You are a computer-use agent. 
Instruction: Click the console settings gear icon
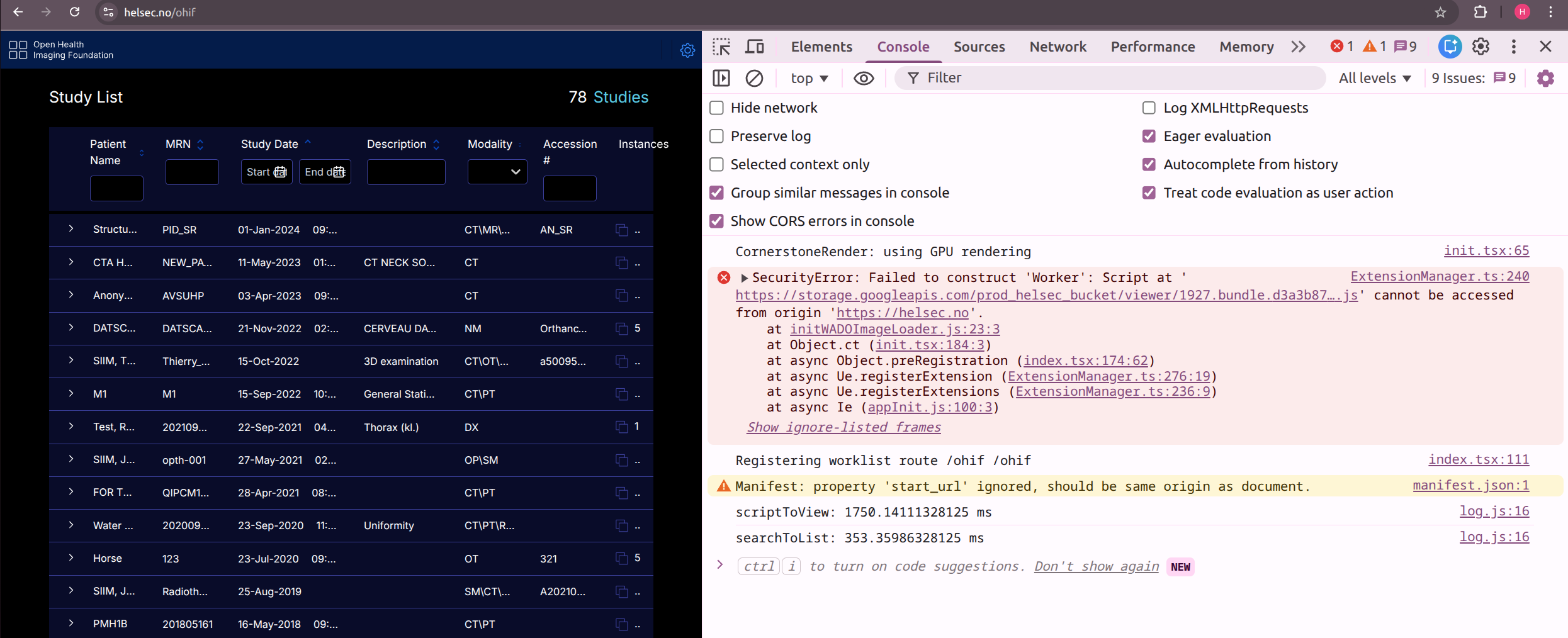[x=1545, y=78]
